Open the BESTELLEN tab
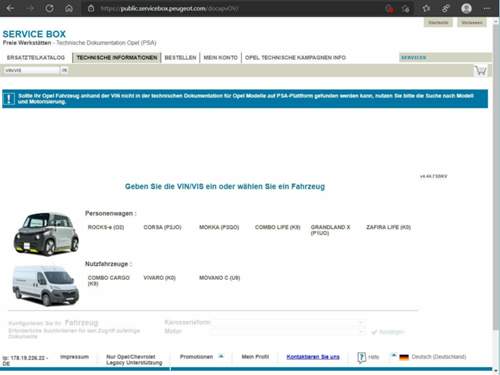Screen dimensions: 500x375 click(180, 58)
